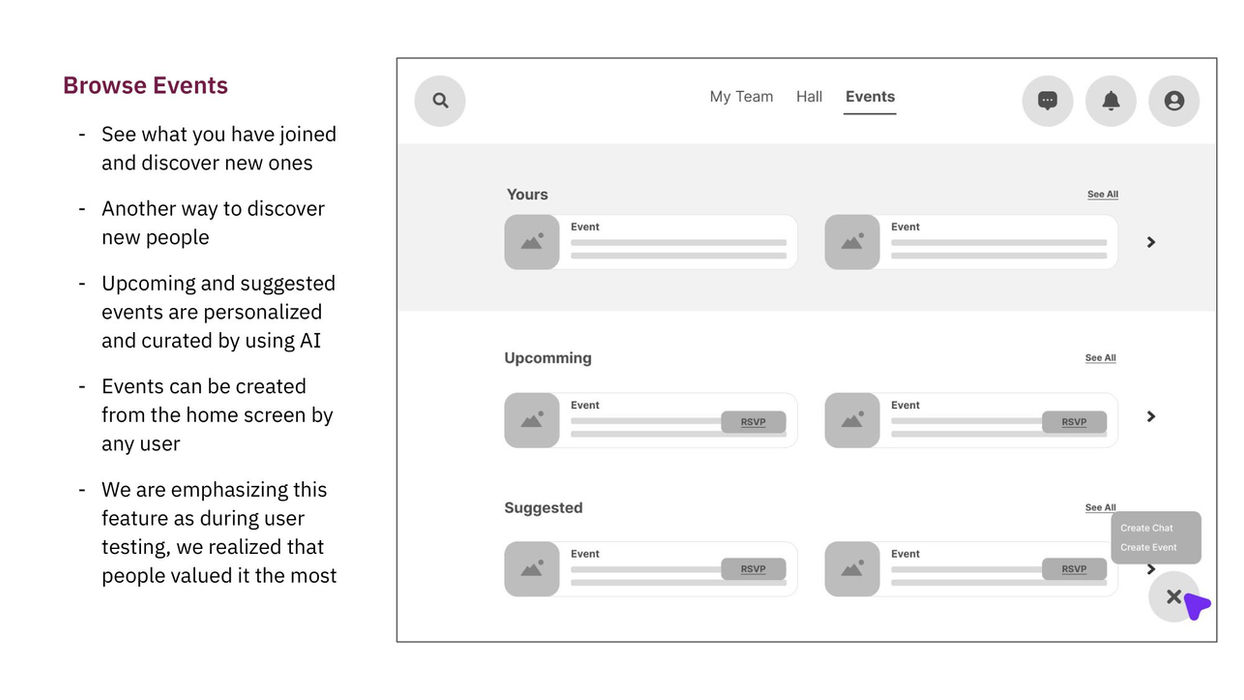This screenshot has width=1244, height=700.
Task: Click See All link for Upcomming
Action: pyautogui.click(x=1101, y=358)
